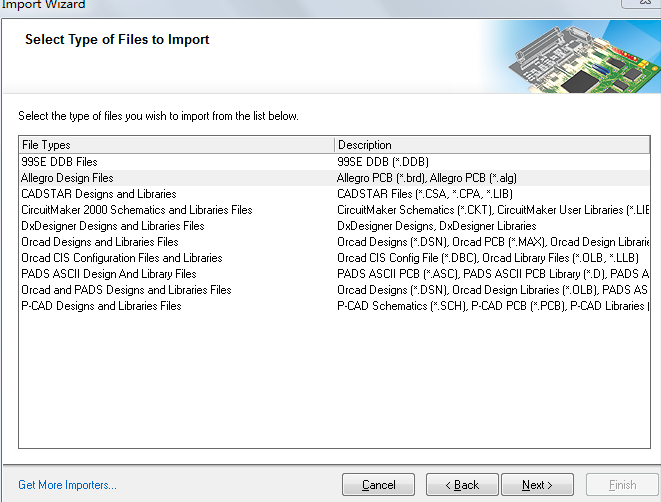Image resolution: width=661 pixels, height=502 pixels.
Task: Pick CircuitMaker 2000 Schematics and Libraries Files
Action: [137, 210]
